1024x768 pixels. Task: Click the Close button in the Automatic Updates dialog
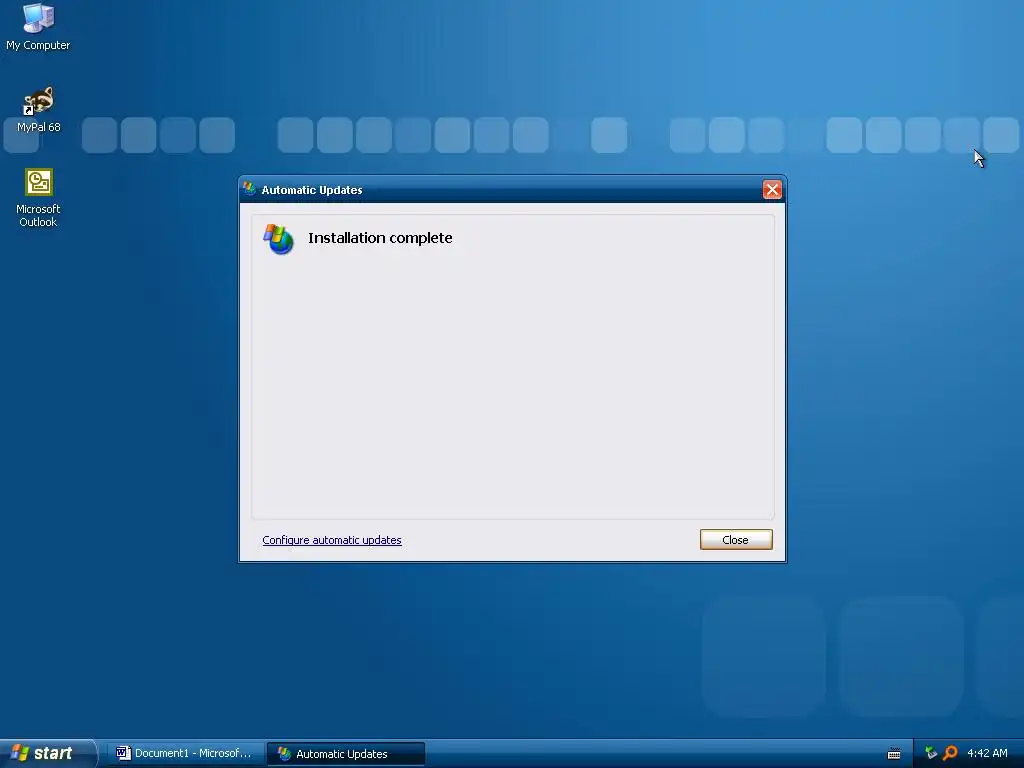pyautogui.click(x=736, y=539)
